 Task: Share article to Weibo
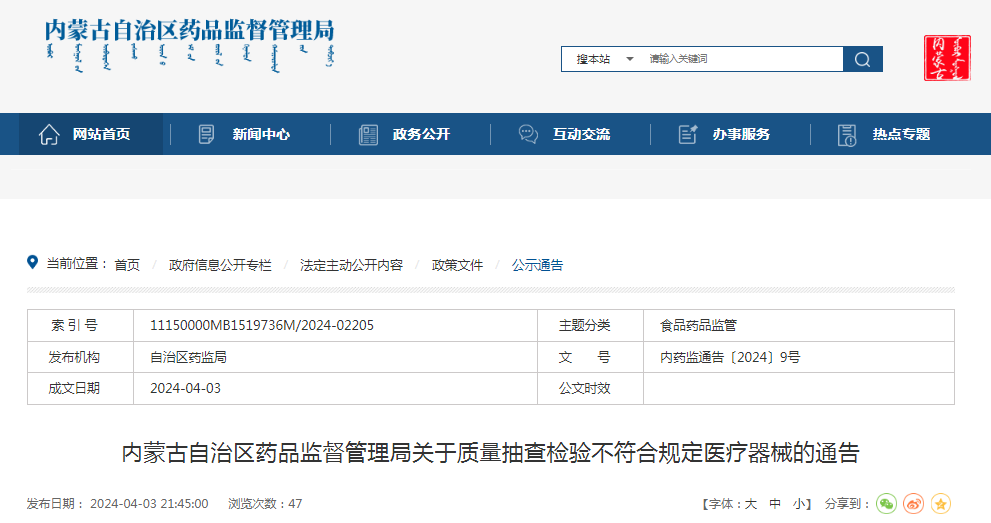(913, 504)
